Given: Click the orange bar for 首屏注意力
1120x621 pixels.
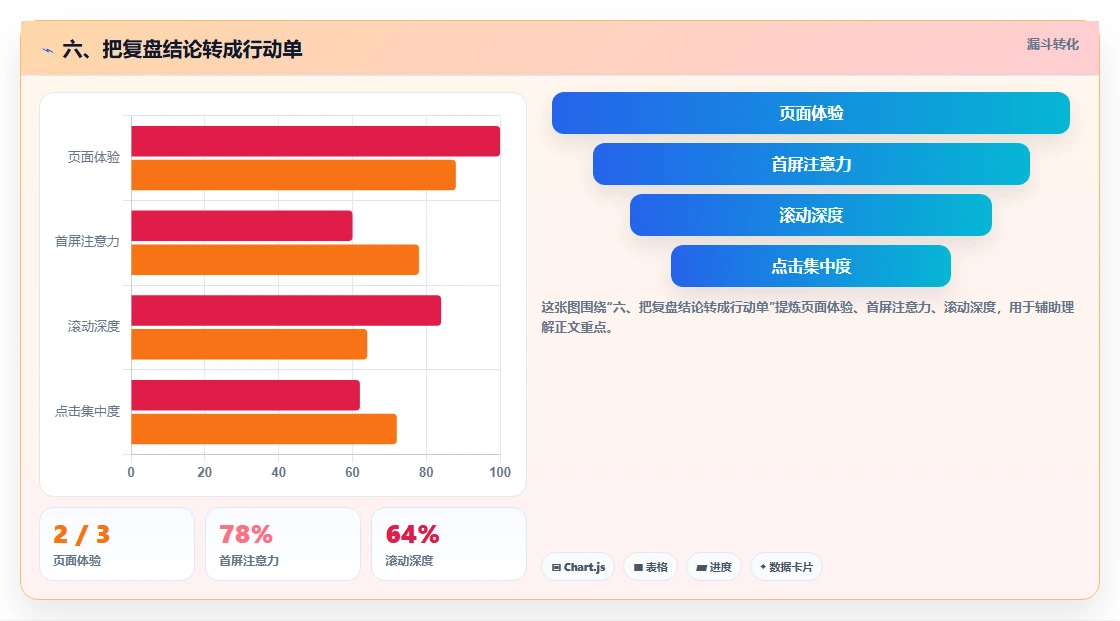Looking at the screenshot, I should point(275,259).
